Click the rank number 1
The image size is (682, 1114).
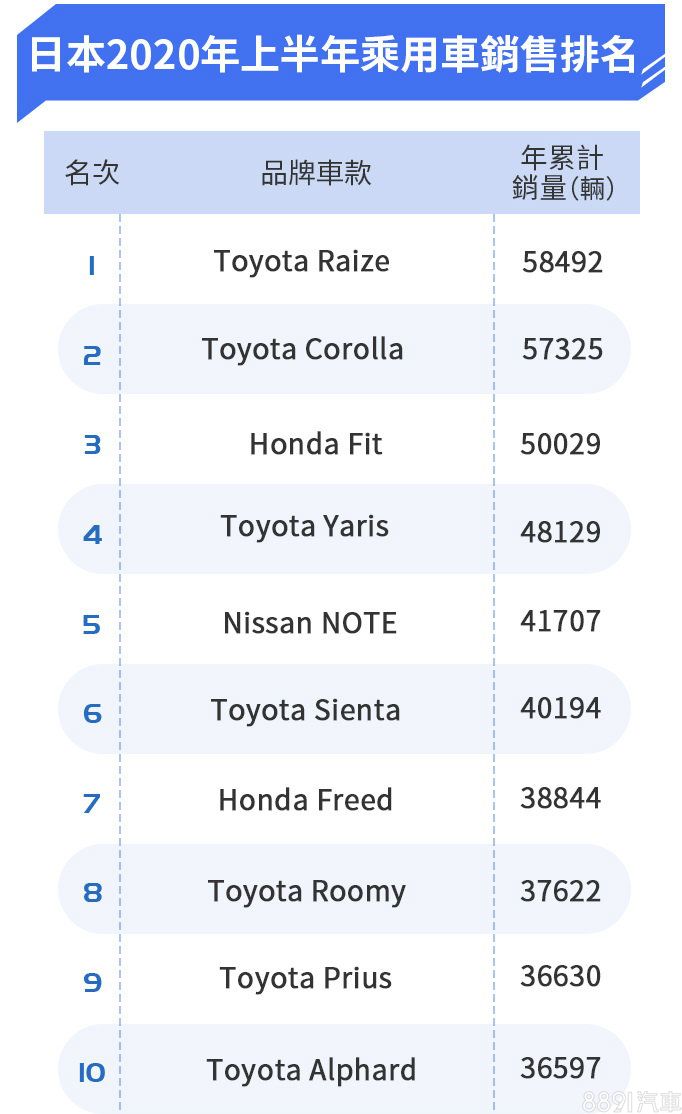(91, 265)
